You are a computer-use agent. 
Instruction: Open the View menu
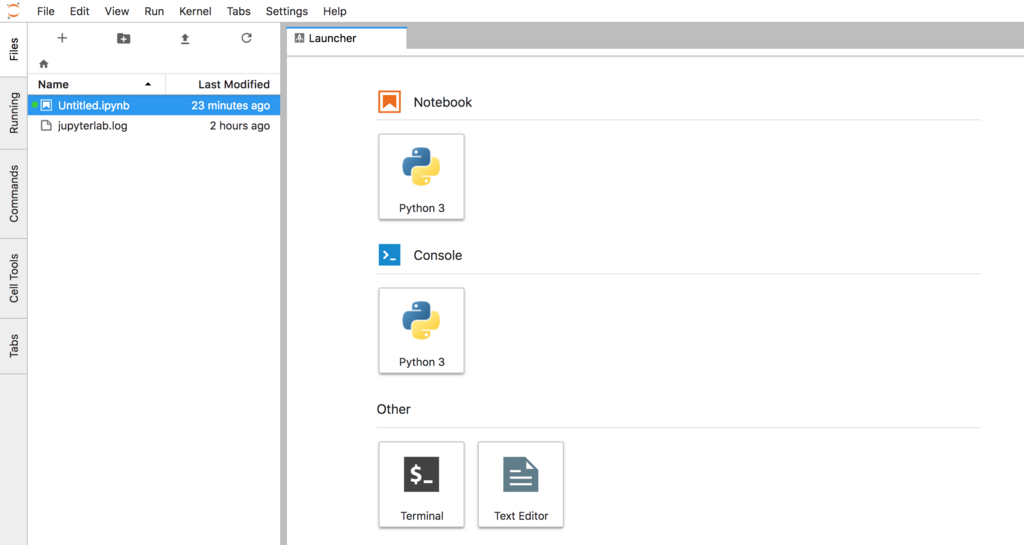(x=117, y=11)
